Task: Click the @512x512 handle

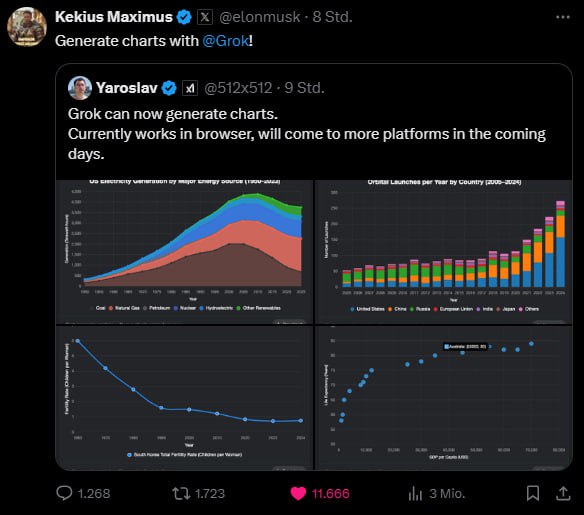Action: [x=238, y=88]
